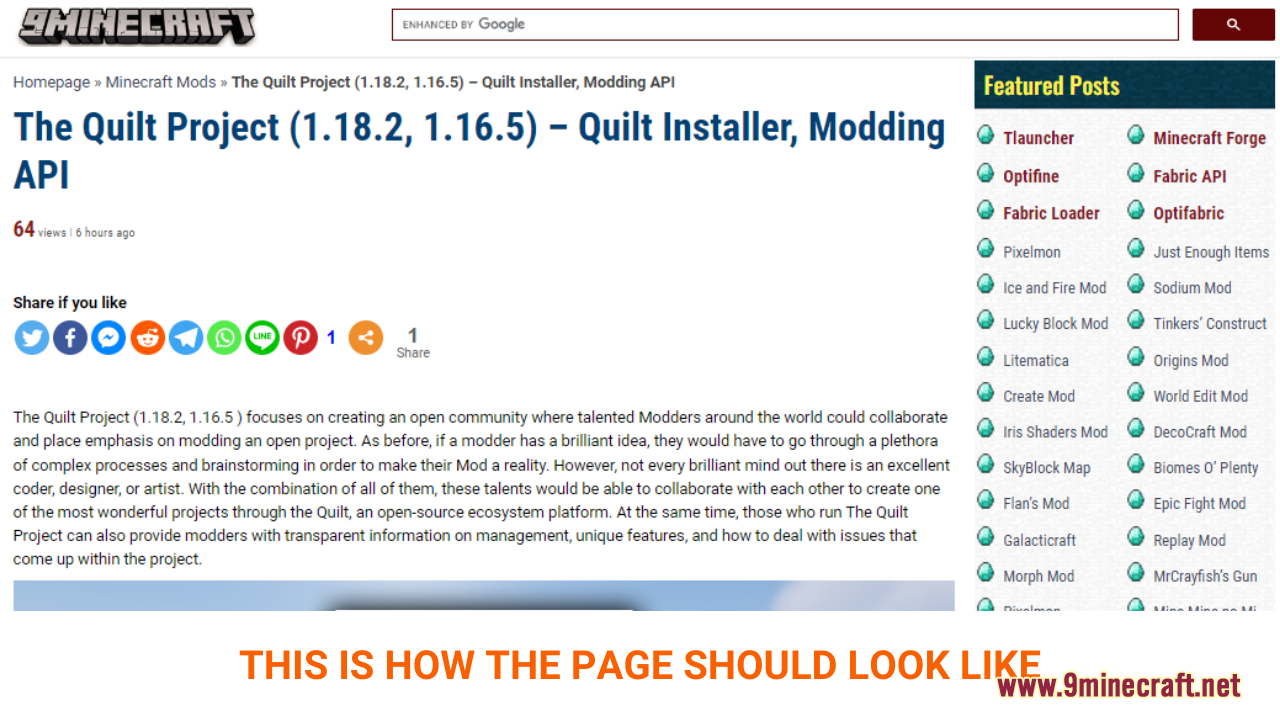Open the Litematica link

click(1036, 361)
